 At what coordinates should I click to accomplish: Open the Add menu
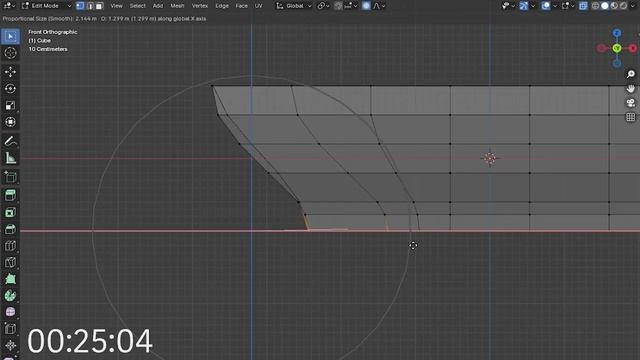(x=158, y=6)
